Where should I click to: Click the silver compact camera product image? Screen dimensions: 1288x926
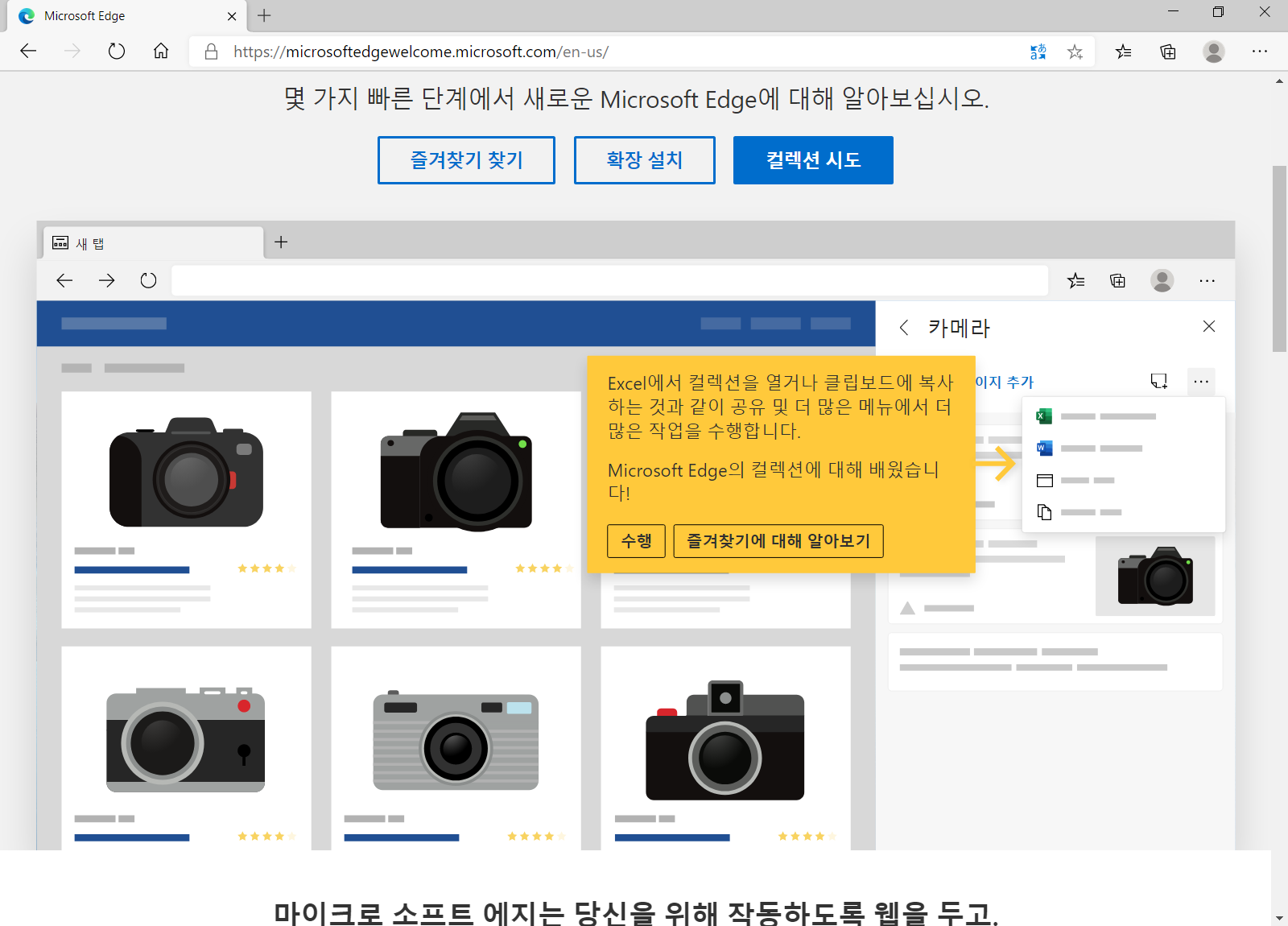click(x=456, y=740)
